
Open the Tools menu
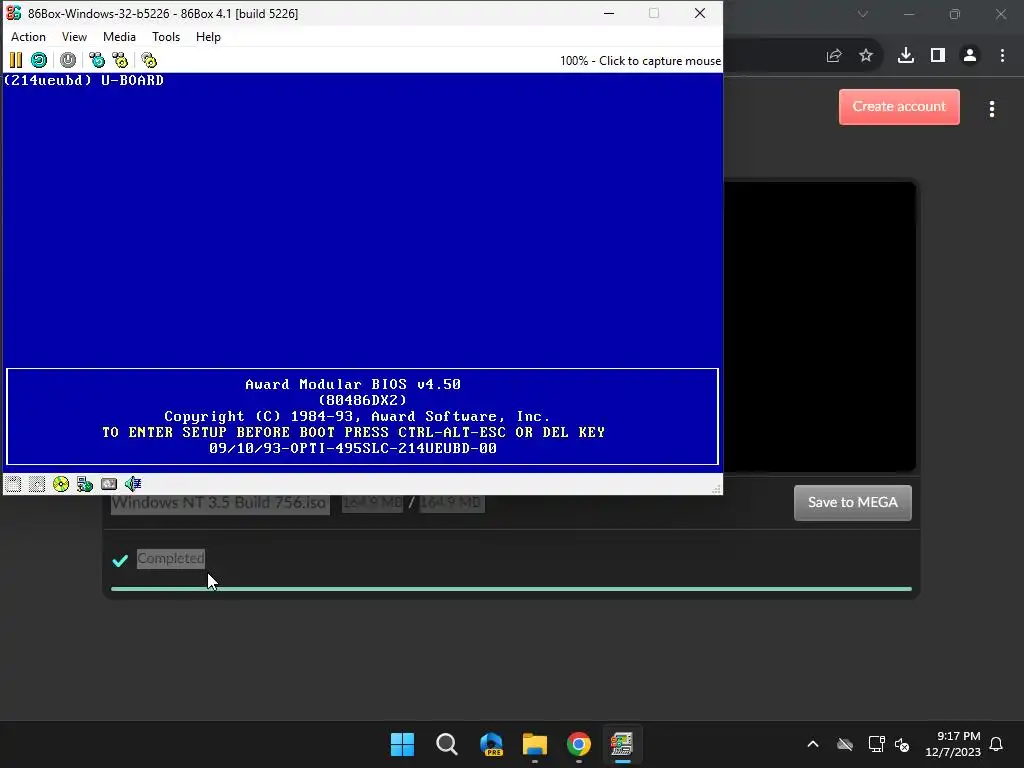pyautogui.click(x=166, y=37)
